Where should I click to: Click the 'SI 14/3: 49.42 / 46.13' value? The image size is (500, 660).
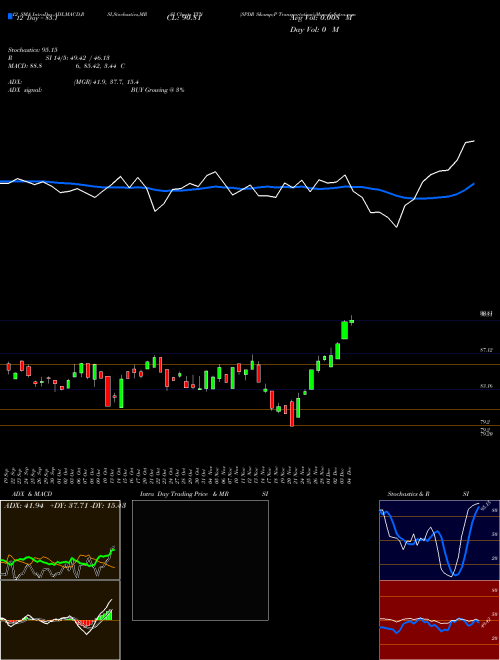[78, 58]
